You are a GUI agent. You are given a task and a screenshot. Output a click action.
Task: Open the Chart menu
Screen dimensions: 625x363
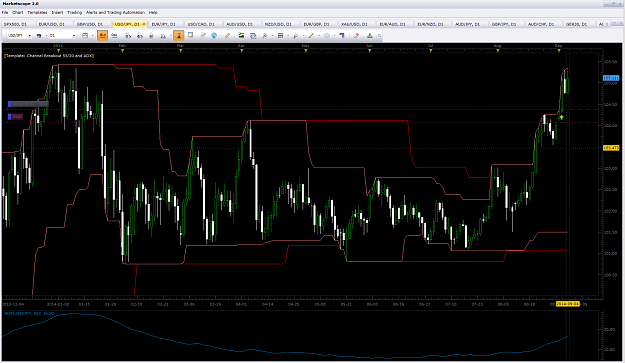click(x=18, y=12)
